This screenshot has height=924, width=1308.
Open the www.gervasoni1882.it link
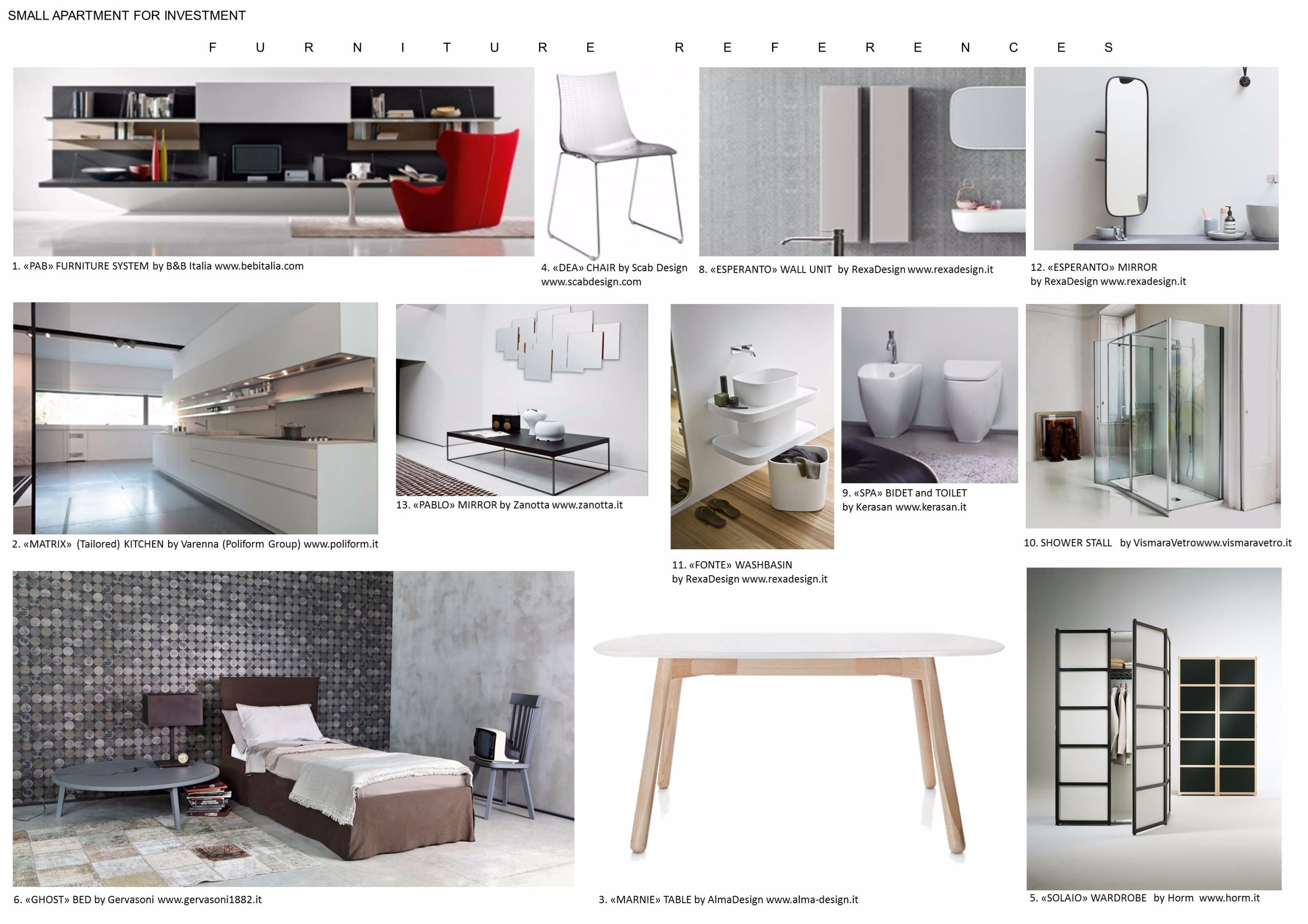[x=209, y=900]
